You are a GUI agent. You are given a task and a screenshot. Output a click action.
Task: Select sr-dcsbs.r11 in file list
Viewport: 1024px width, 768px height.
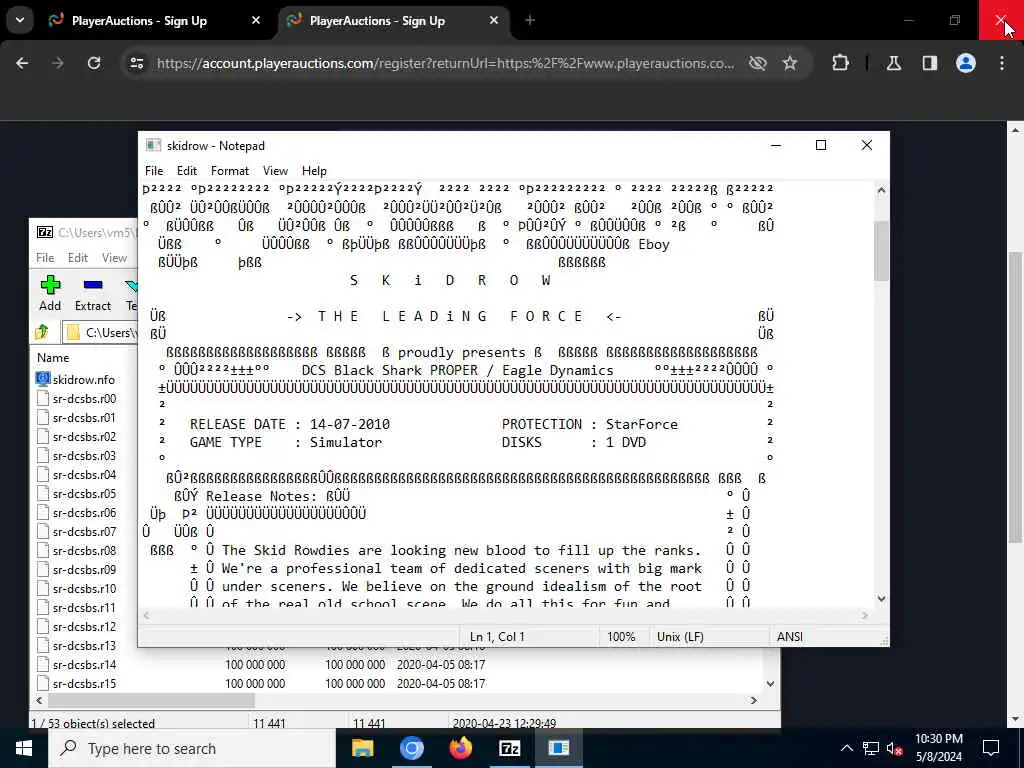[84, 607]
